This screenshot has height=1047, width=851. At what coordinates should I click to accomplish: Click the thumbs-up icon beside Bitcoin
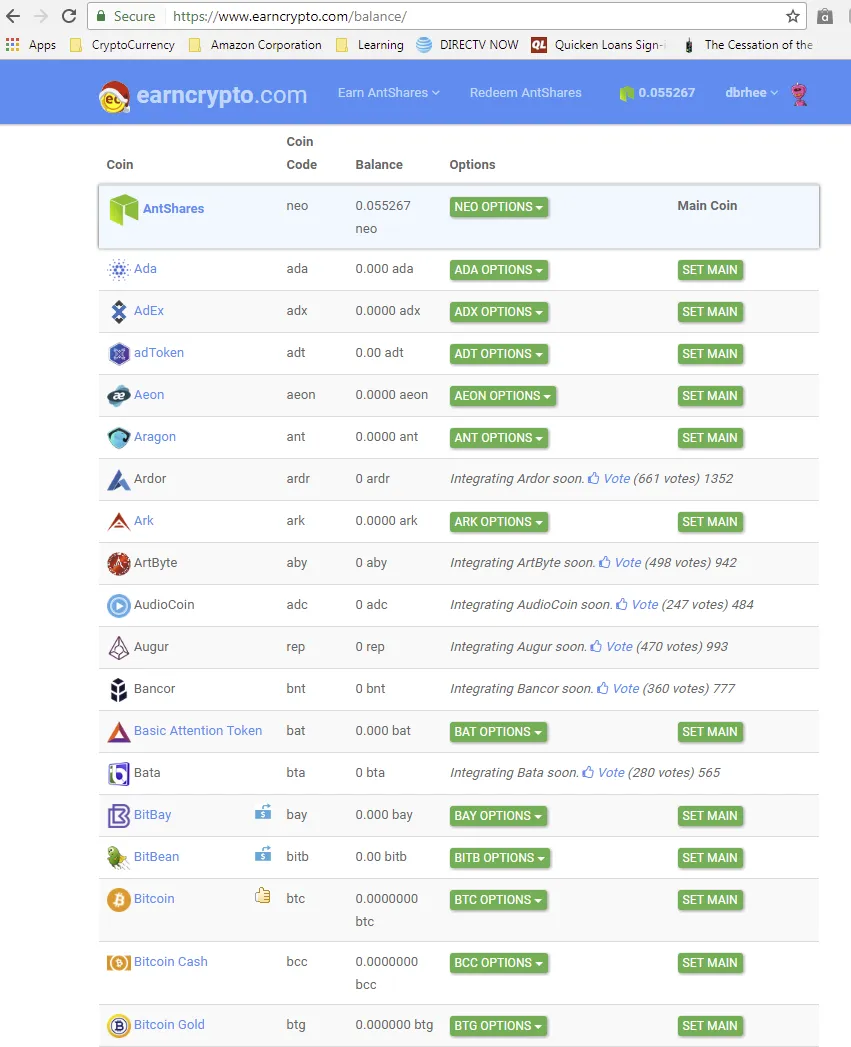[x=263, y=895]
